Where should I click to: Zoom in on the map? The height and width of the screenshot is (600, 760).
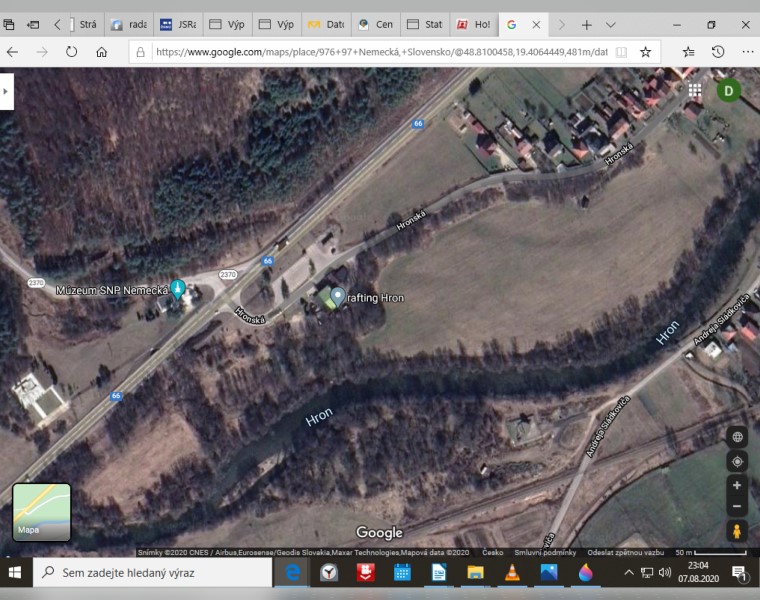(x=737, y=485)
